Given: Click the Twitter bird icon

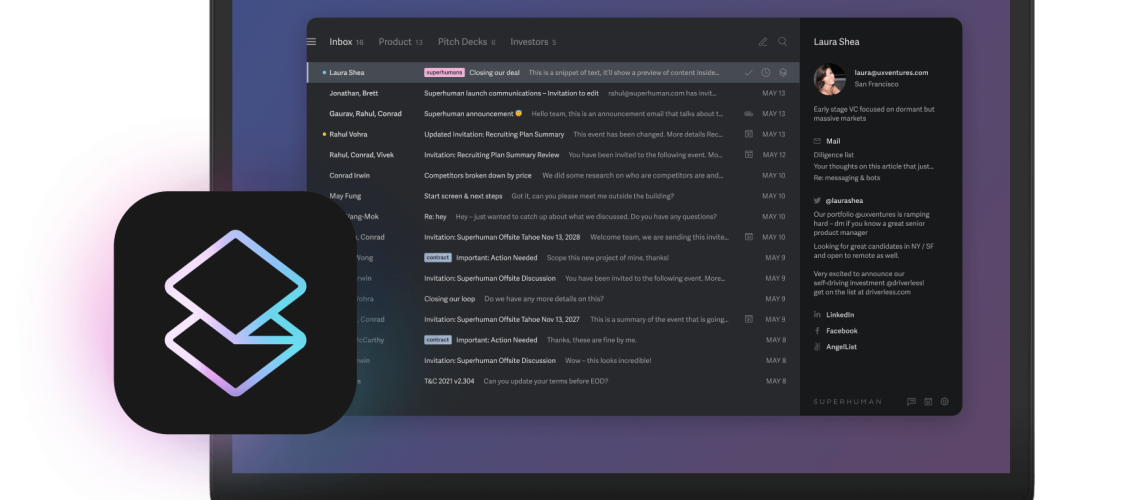Looking at the screenshot, I should click(x=817, y=201).
